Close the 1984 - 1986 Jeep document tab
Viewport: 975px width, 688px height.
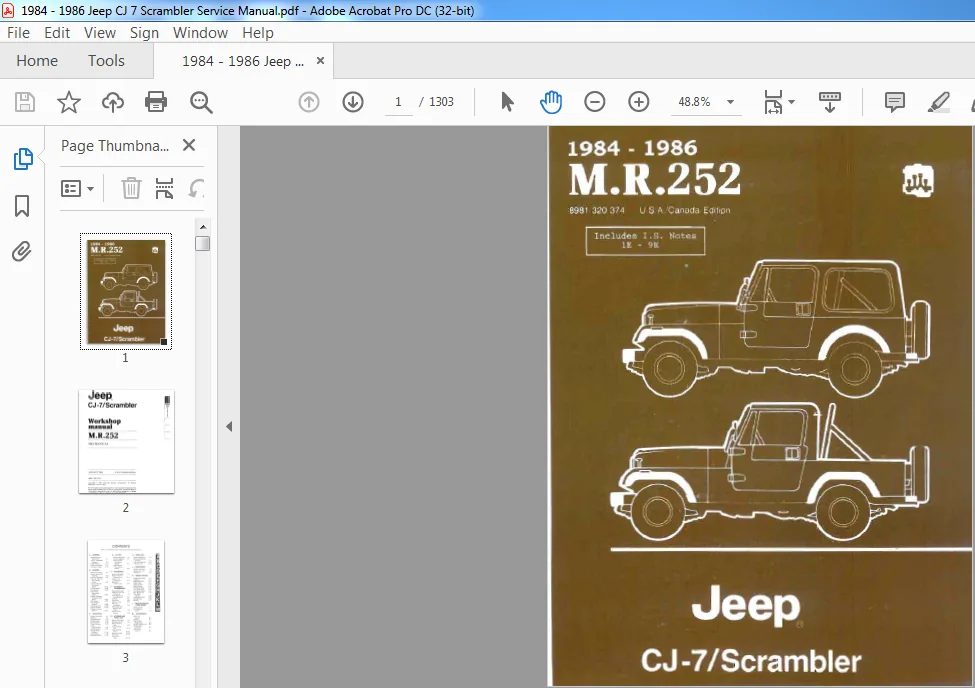320,60
